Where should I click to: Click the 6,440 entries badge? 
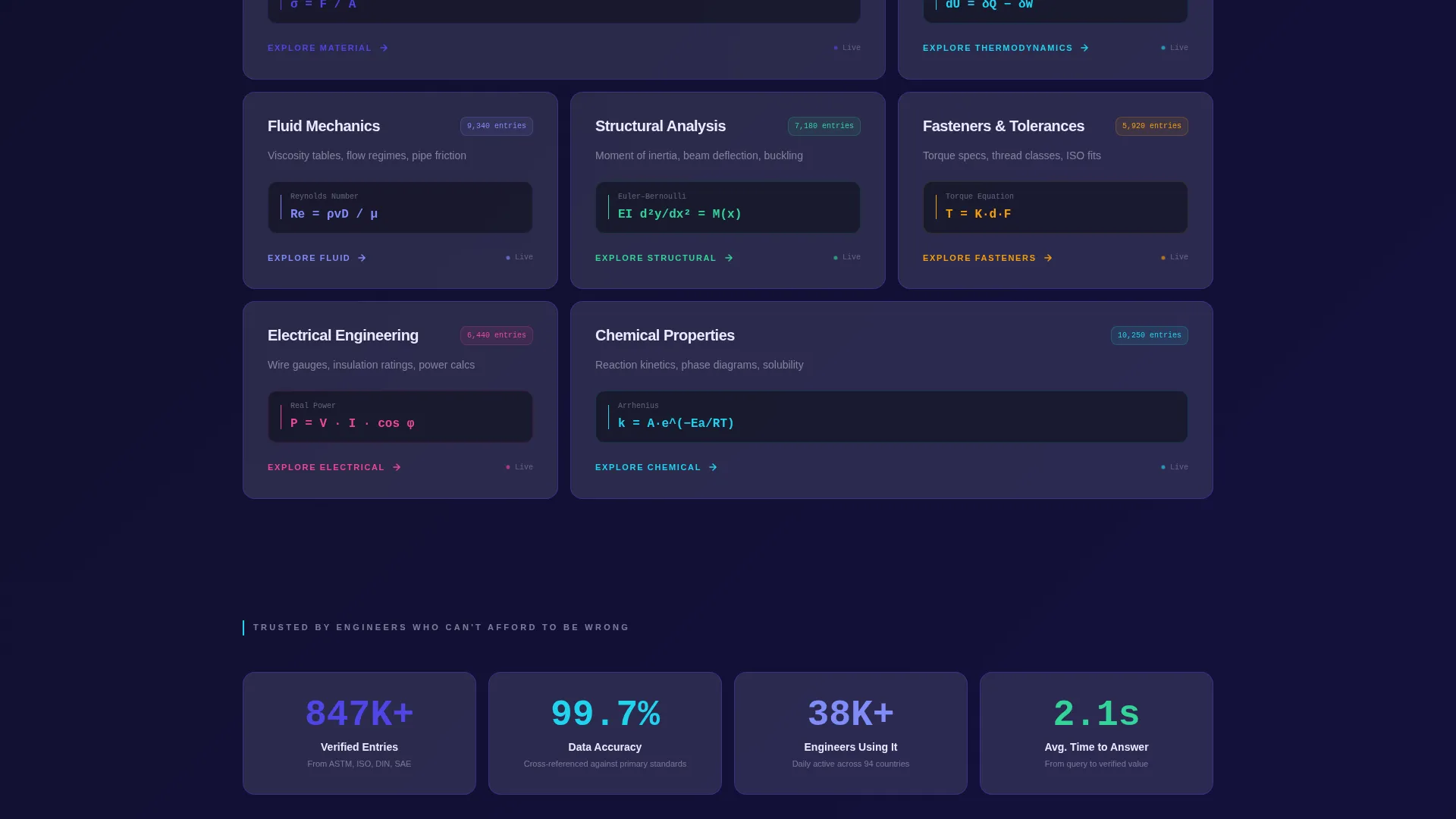click(497, 335)
